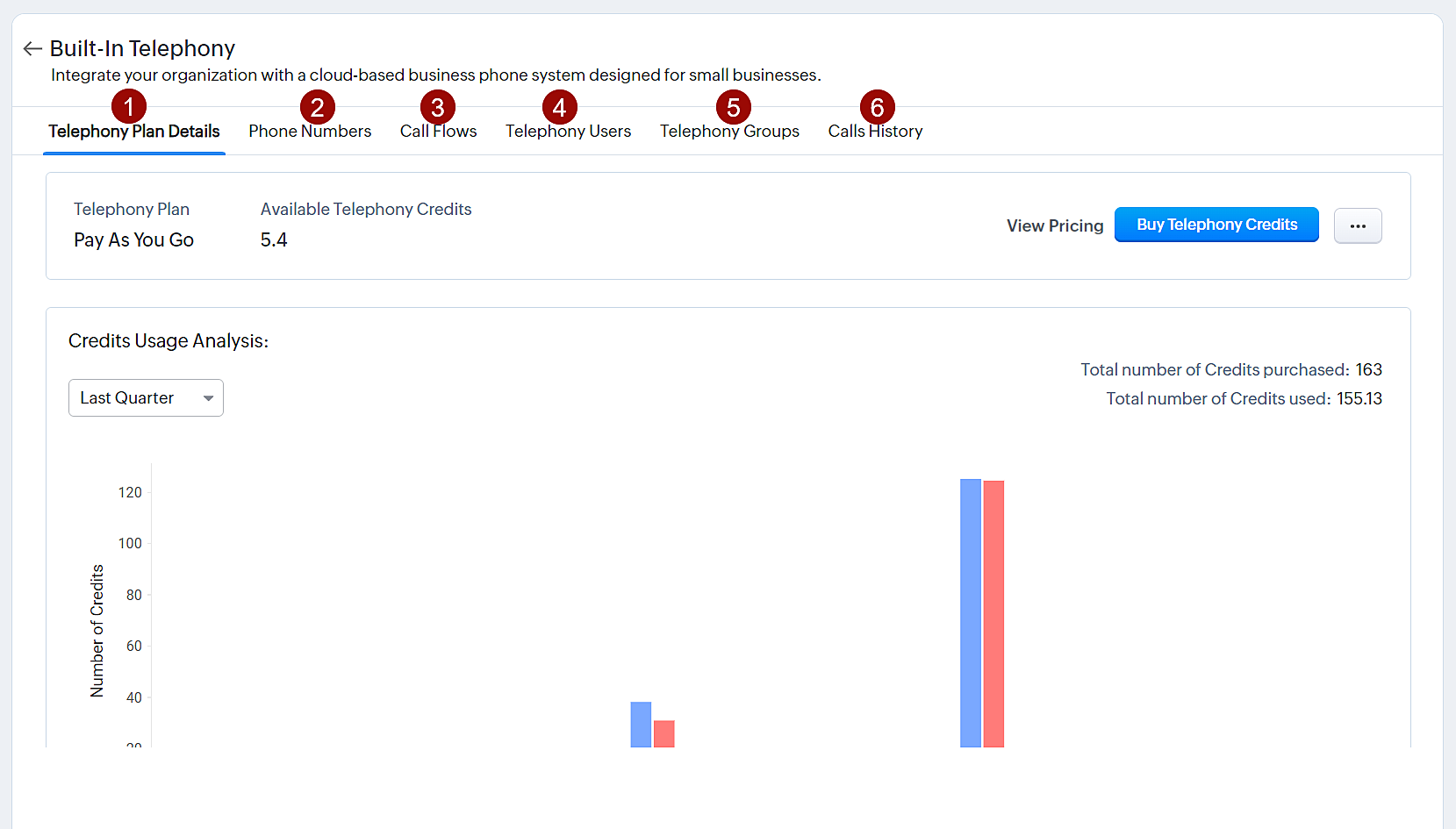Click the red number 3 badge
Image resolution: width=1456 pixels, height=829 pixels.
[x=437, y=107]
